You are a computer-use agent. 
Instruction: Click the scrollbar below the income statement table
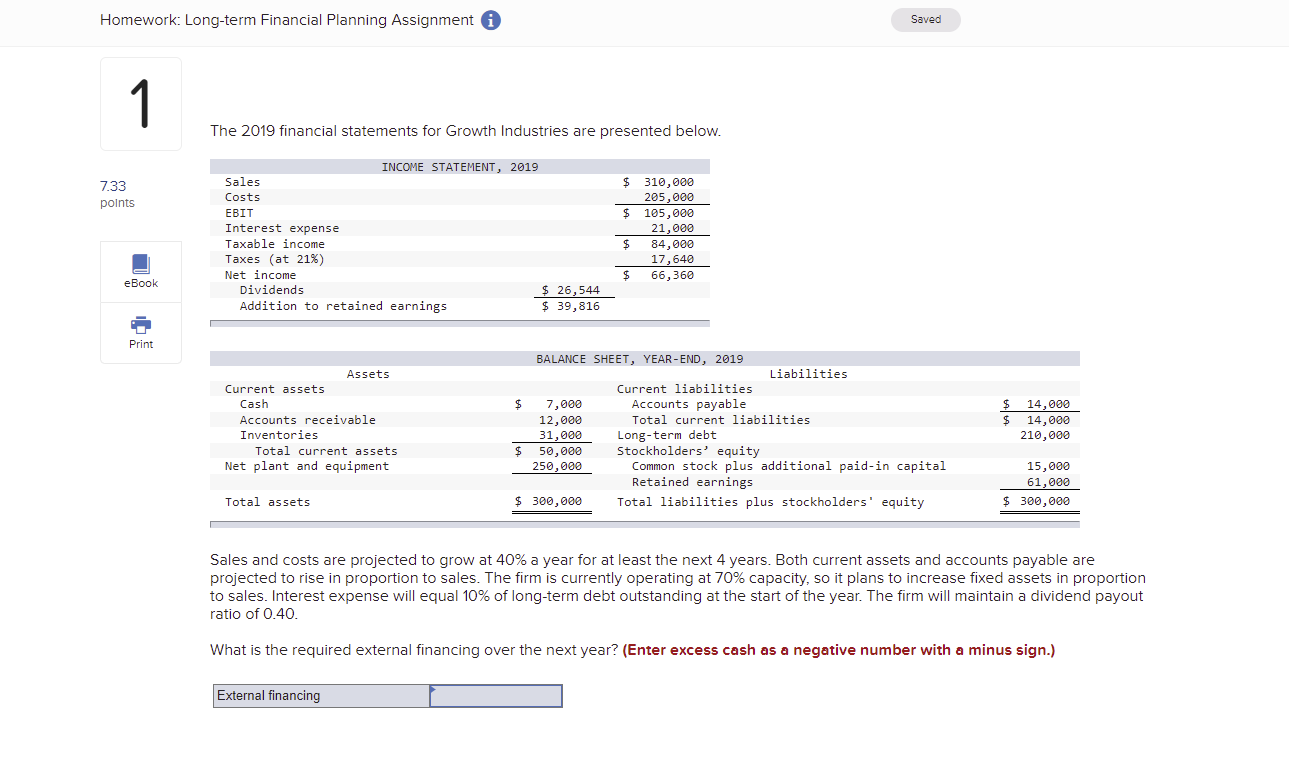(459, 322)
